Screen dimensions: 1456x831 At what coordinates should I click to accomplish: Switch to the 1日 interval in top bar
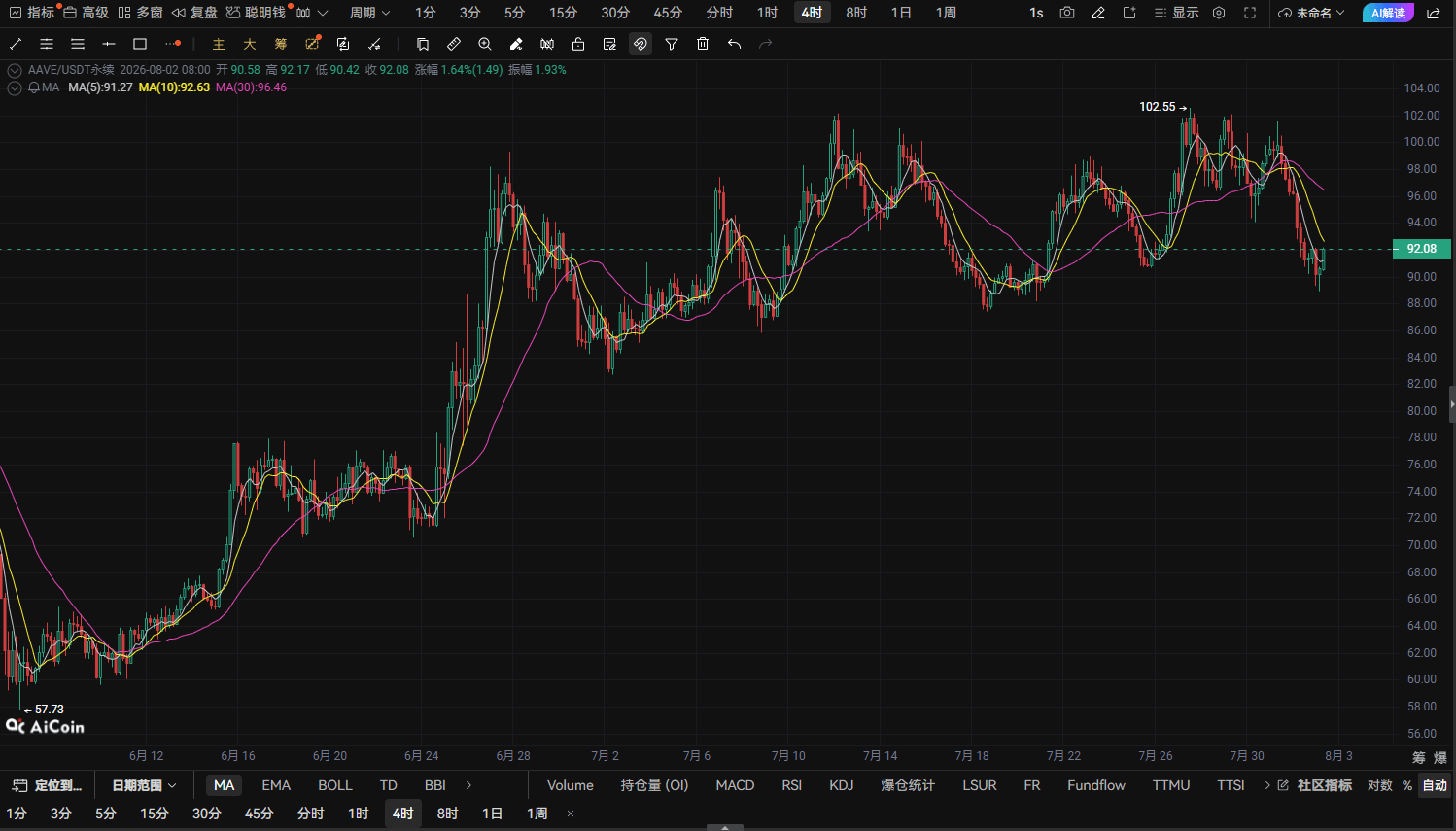[x=901, y=13]
